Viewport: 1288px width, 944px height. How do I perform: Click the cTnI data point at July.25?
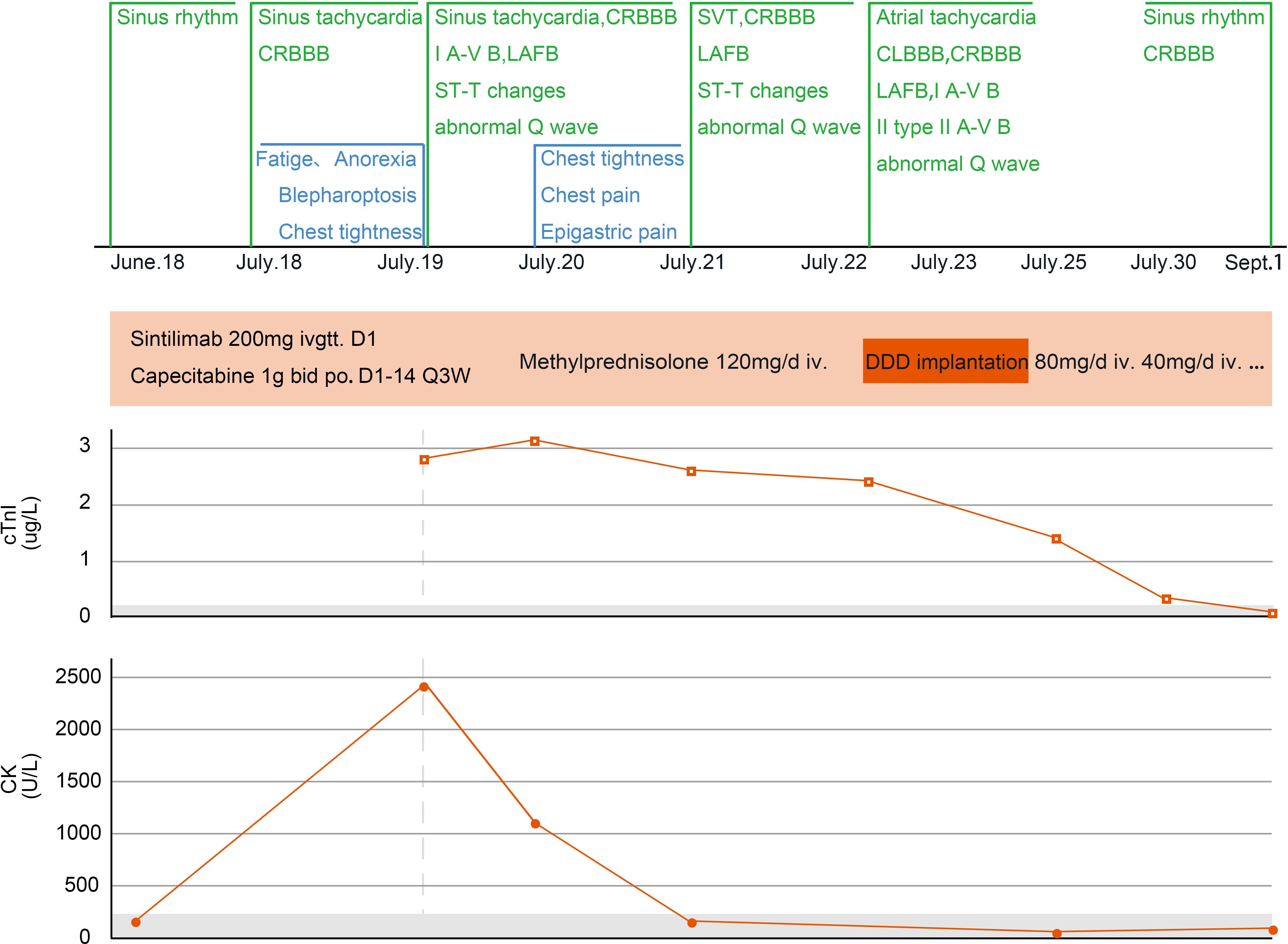1057,539
